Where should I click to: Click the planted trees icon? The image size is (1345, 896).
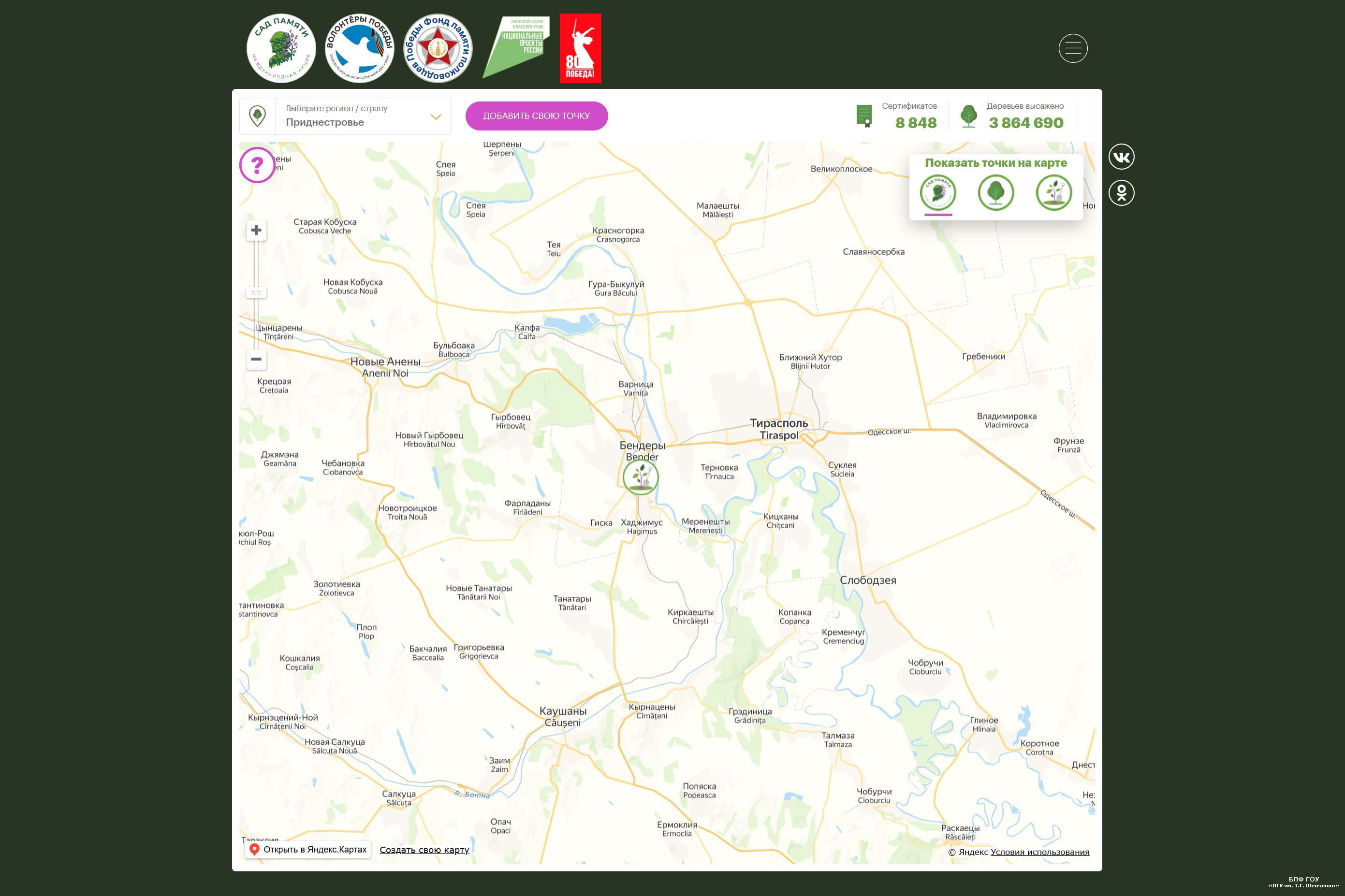968,116
